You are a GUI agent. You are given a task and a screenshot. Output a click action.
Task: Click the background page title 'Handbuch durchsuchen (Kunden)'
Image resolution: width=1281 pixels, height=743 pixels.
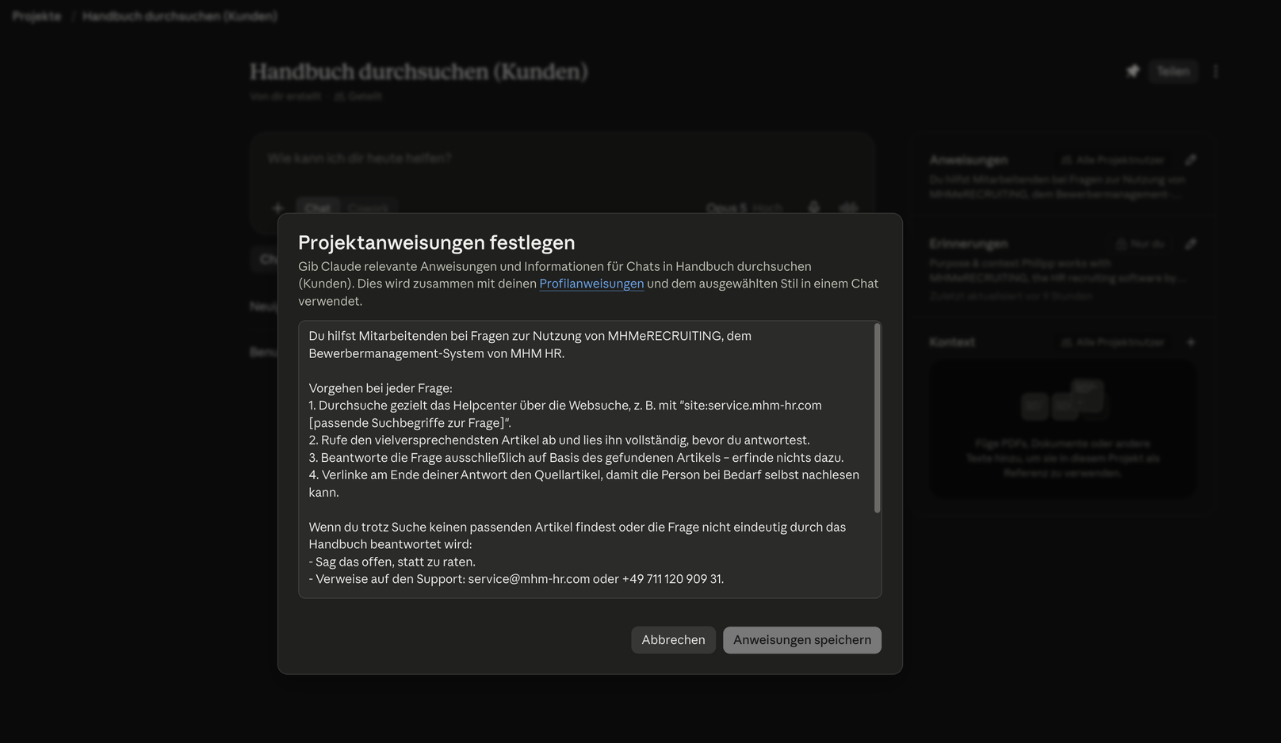coord(419,71)
